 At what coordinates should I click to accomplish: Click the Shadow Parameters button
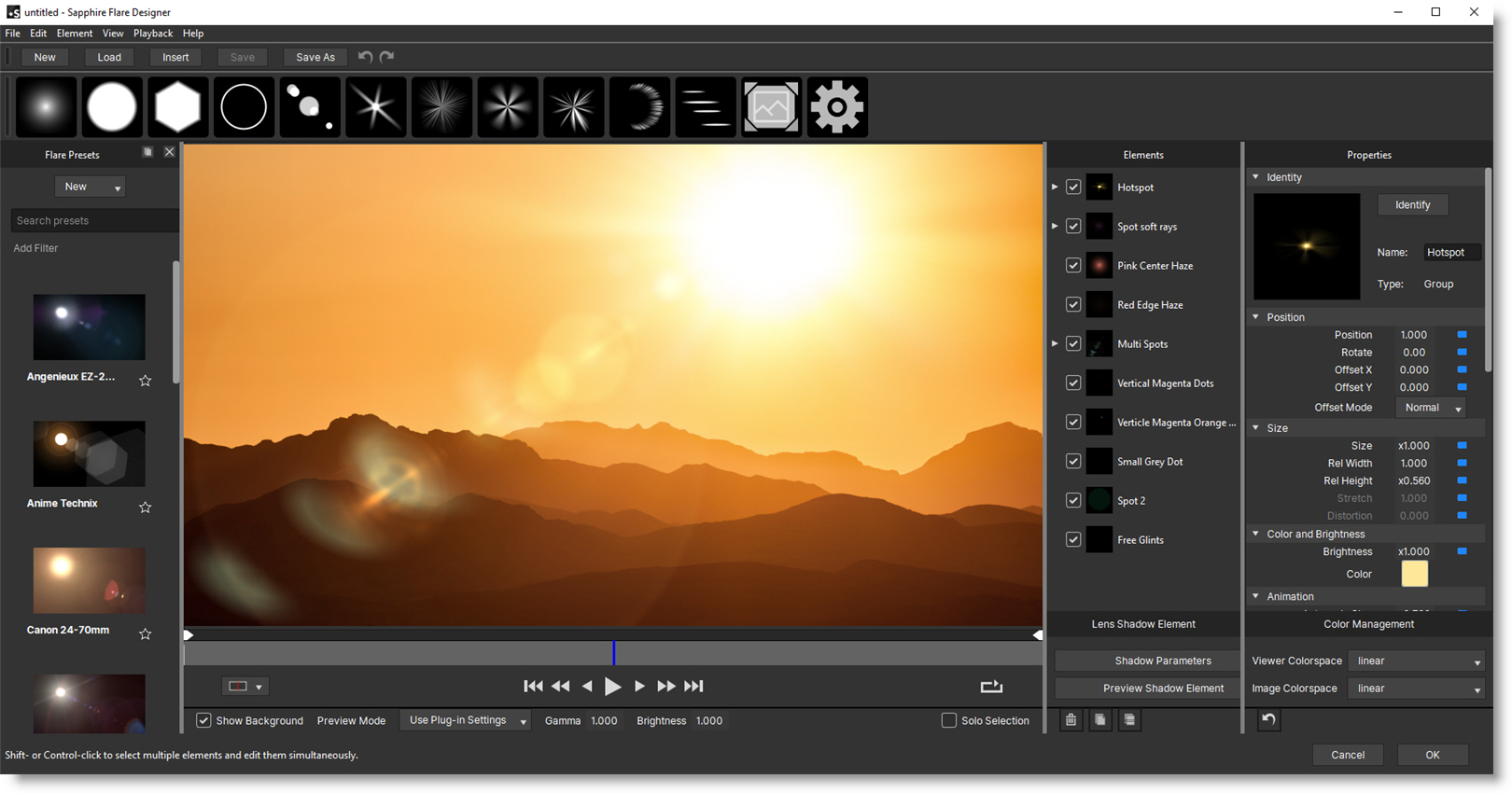tap(1162, 661)
